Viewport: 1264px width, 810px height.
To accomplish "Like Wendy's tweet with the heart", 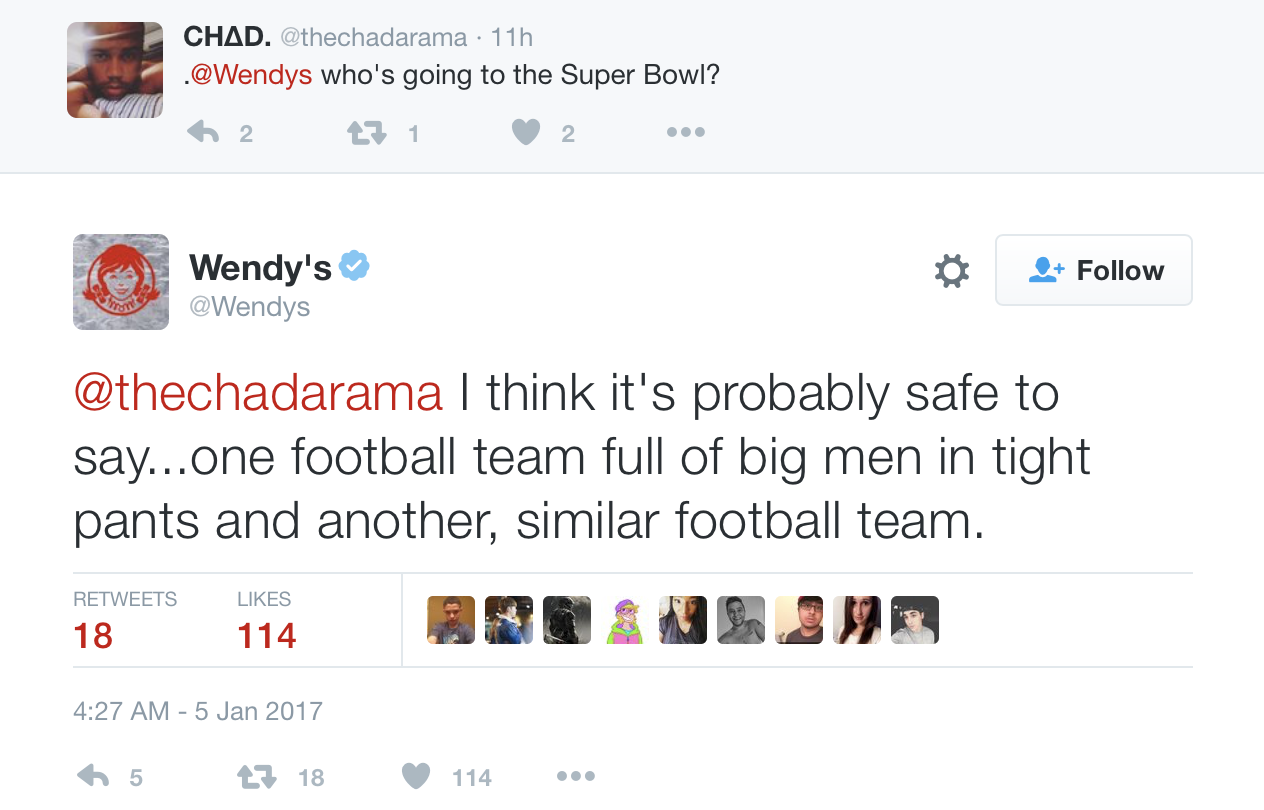I will pos(416,776).
